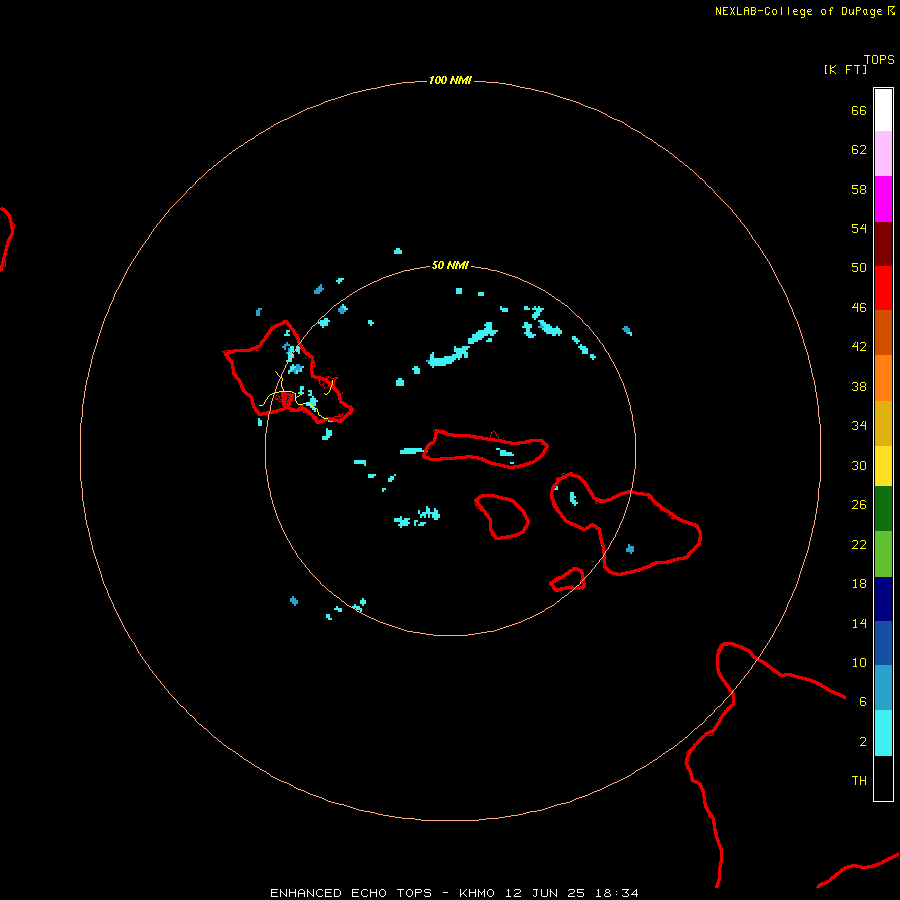Click the legend value "50"
The image size is (900, 900).
click(859, 267)
